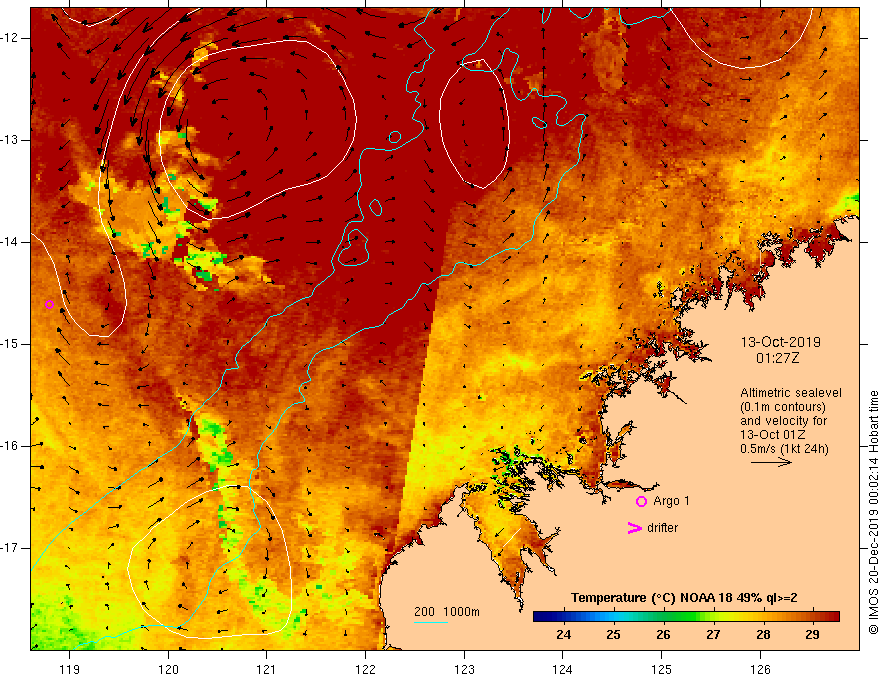Click the 'drifter' legend label
Screen dimensions: 880x680
[662, 528]
